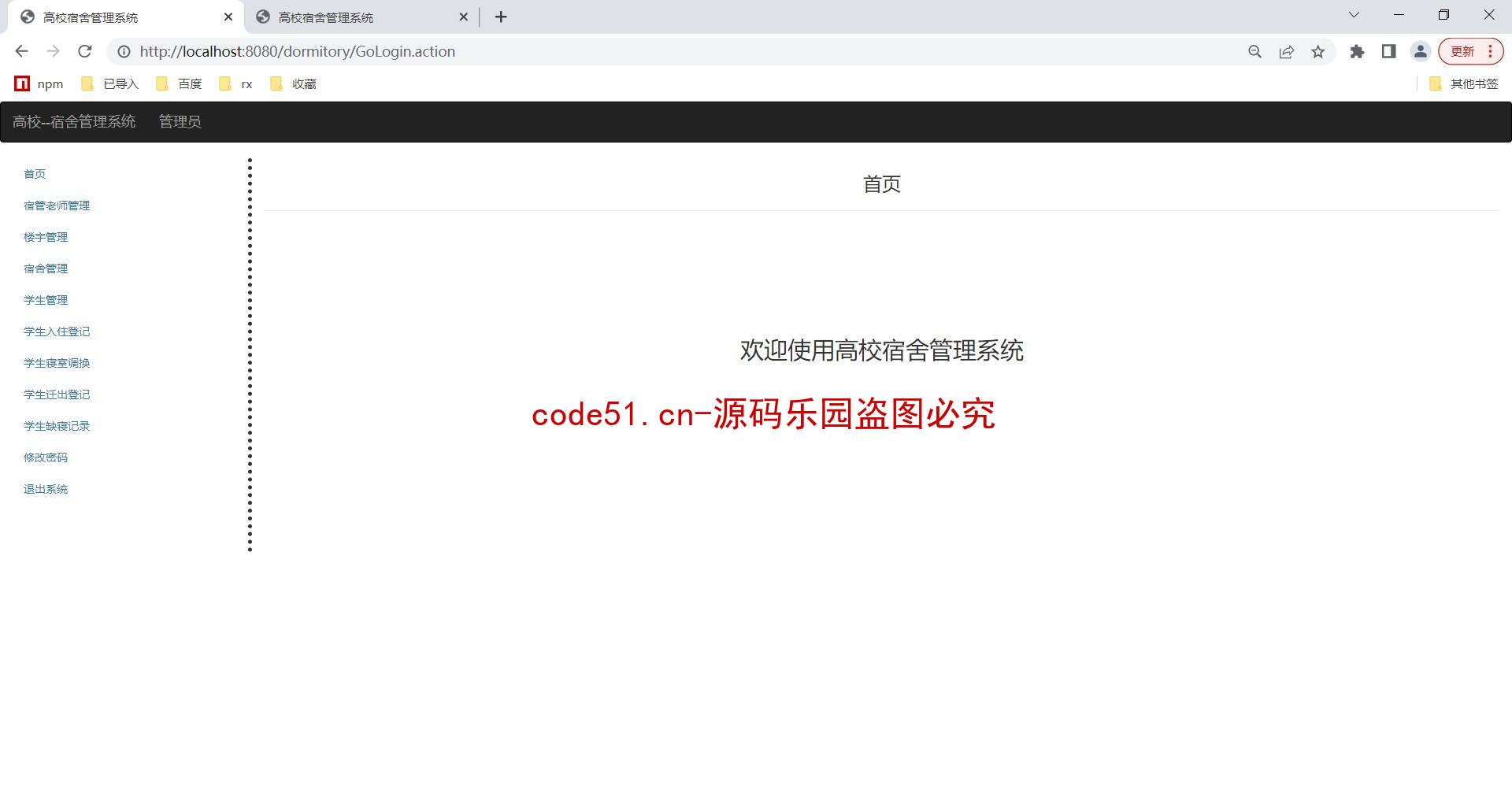Open the Extensions puzzle icon
This screenshot has height=811, width=1512.
click(x=1357, y=51)
